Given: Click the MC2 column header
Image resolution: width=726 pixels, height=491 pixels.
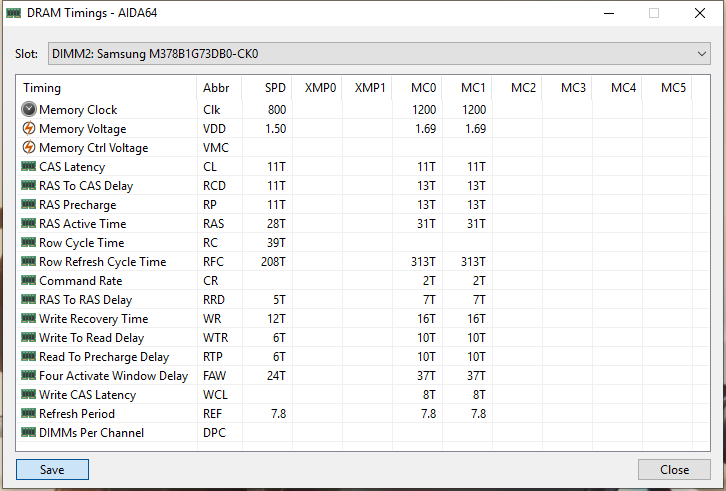Looking at the screenshot, I should click(517, 88).
